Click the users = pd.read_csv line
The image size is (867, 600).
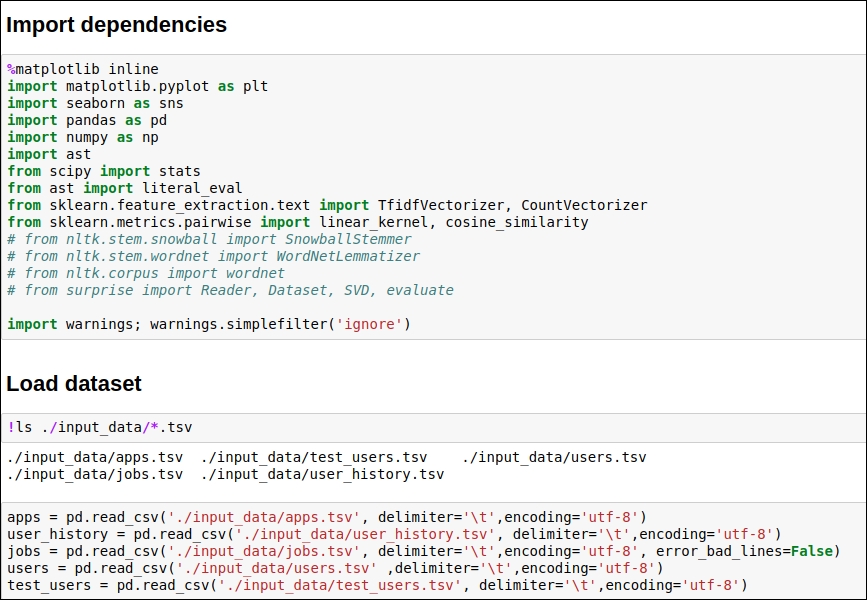coord(335,568)
